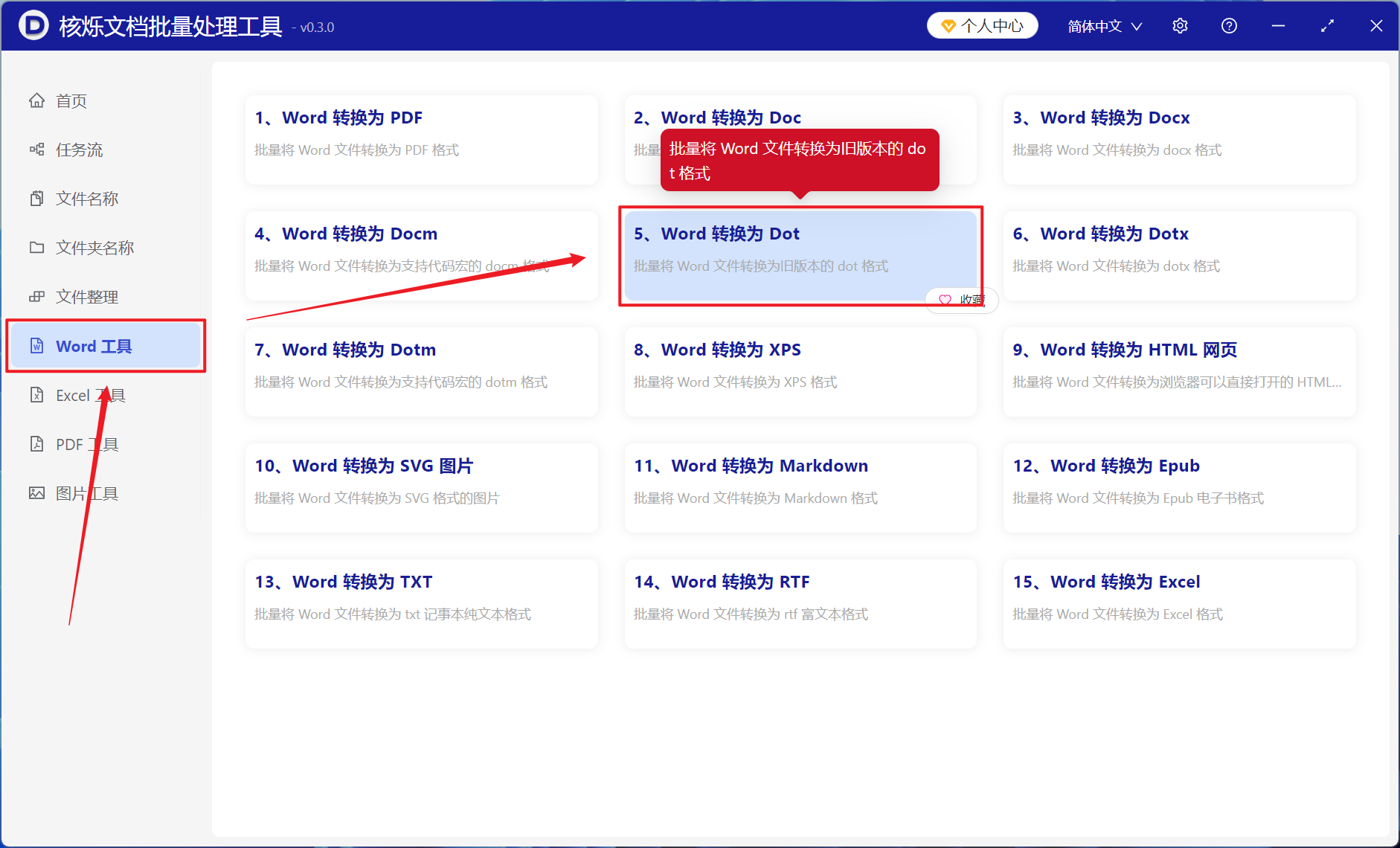Select Word 工具 sidebar item

point(104,346)
